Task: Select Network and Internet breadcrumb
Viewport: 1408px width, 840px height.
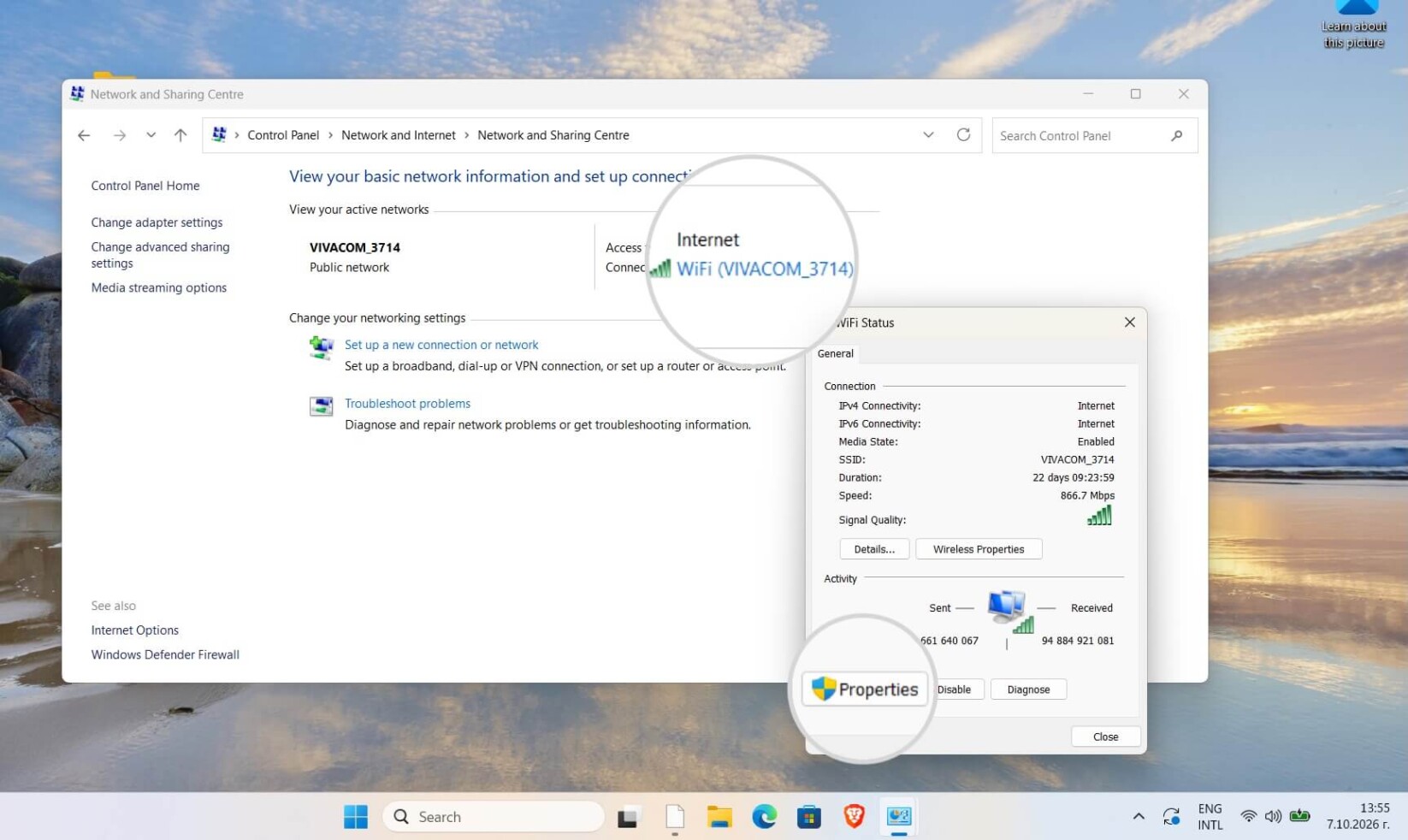Action: click(399, 135)
